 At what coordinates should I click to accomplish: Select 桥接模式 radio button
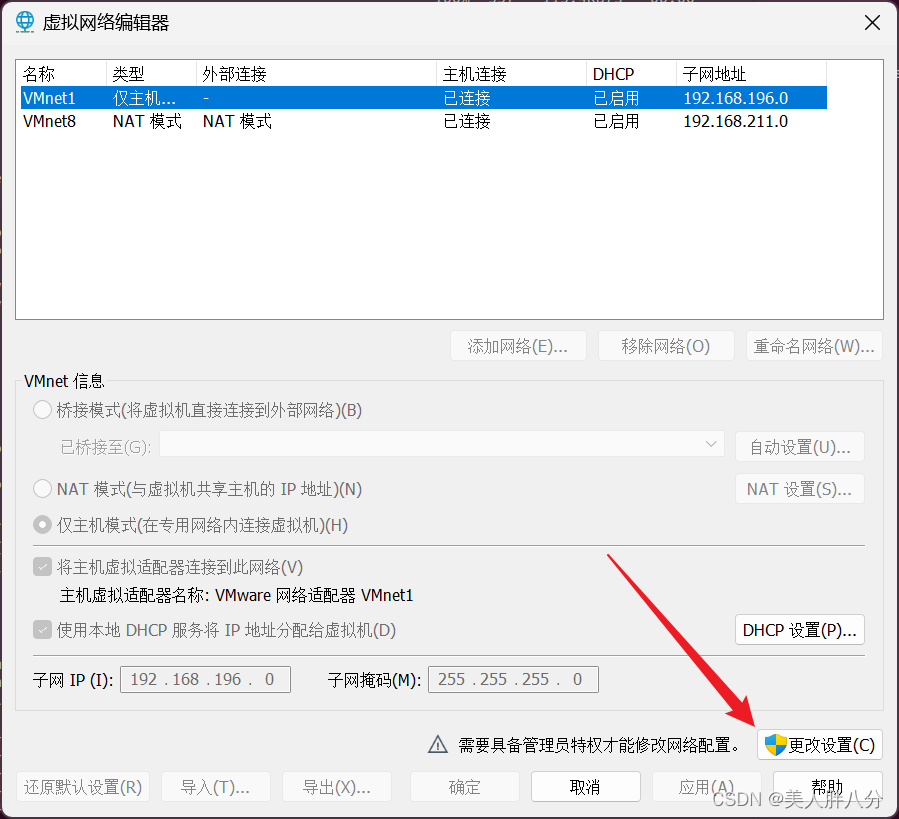coord(42,410)
